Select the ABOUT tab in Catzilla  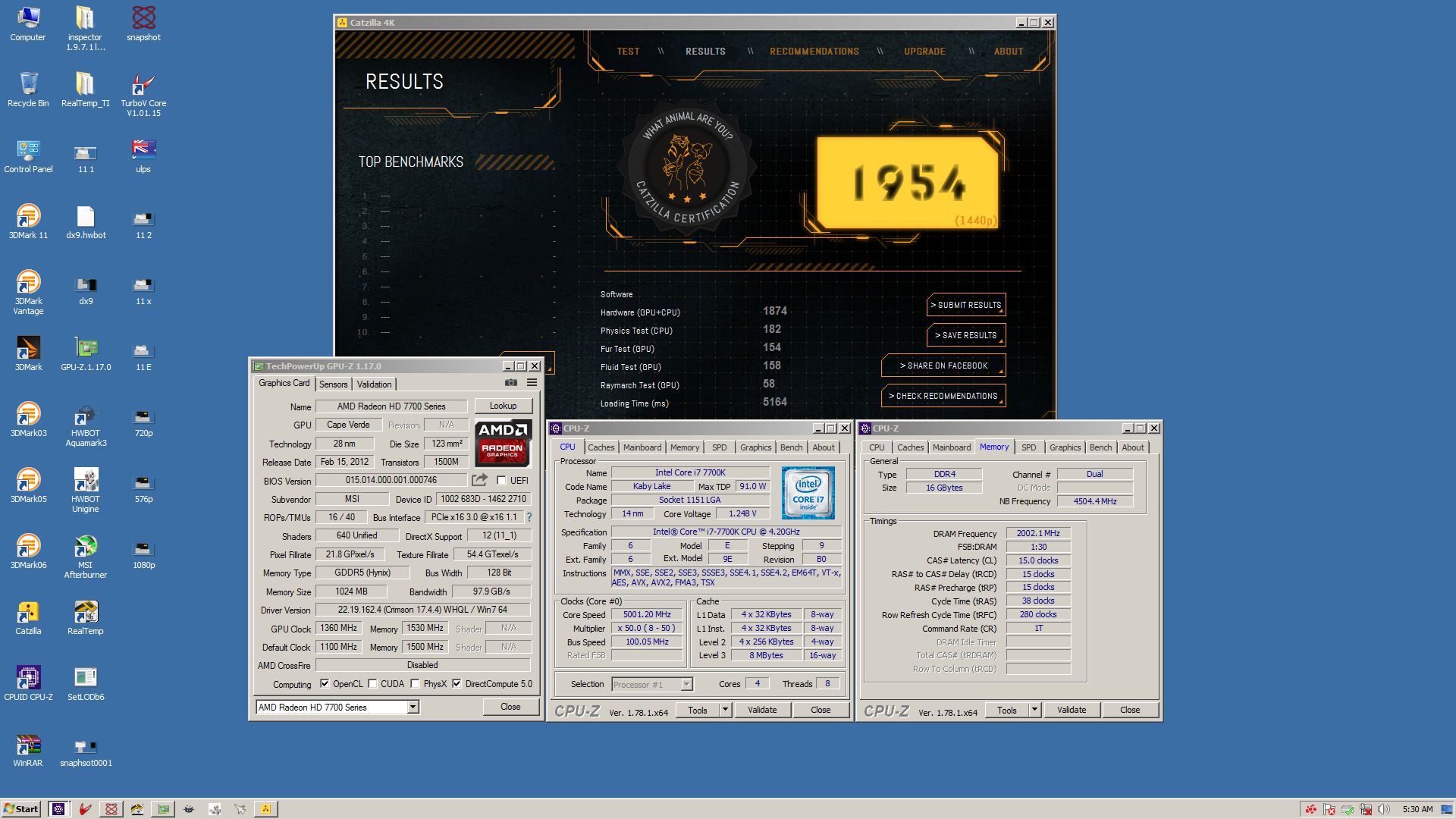click(1009, 52)
